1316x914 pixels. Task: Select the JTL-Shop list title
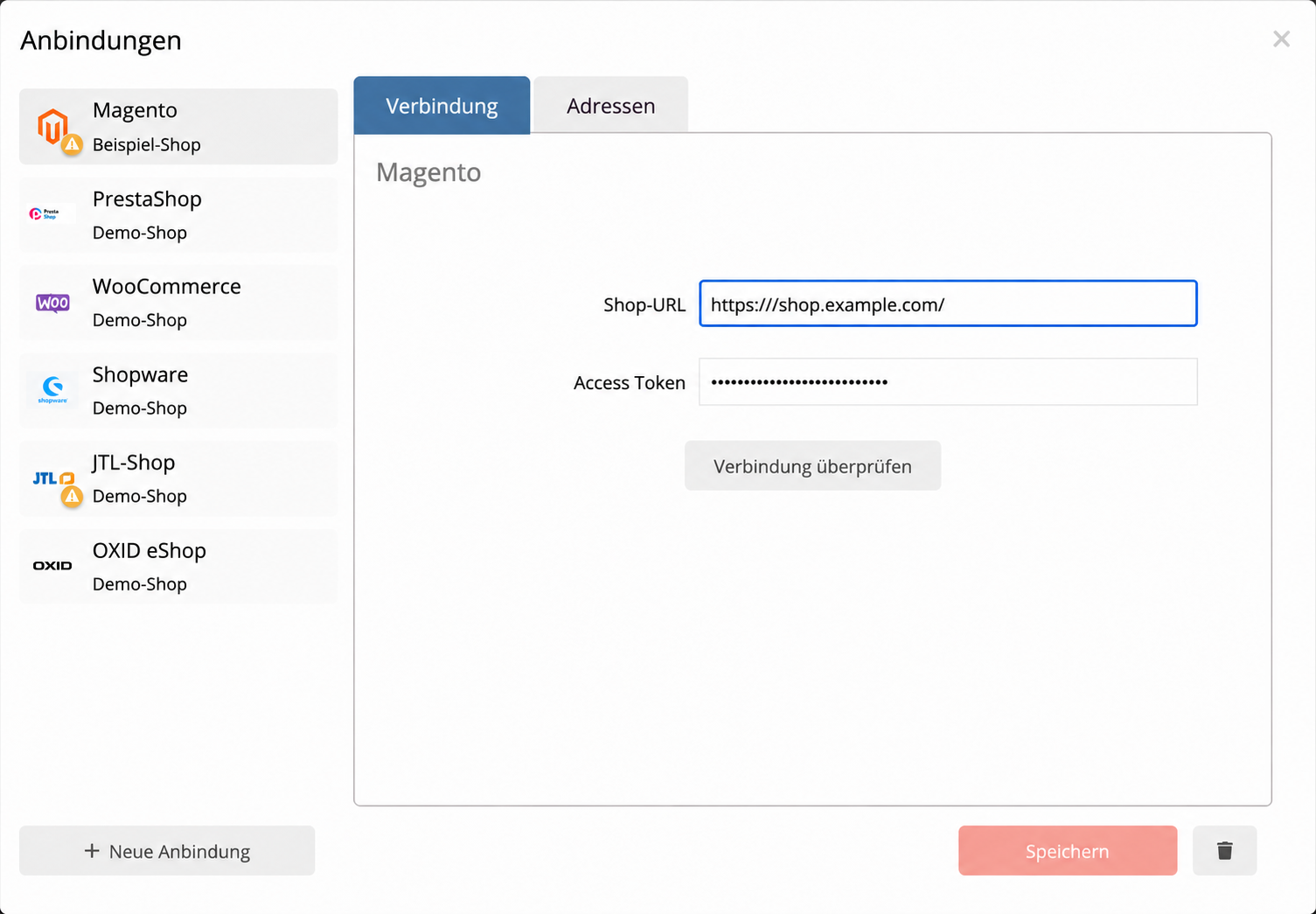pyautogui.click(x=133, y=462)
